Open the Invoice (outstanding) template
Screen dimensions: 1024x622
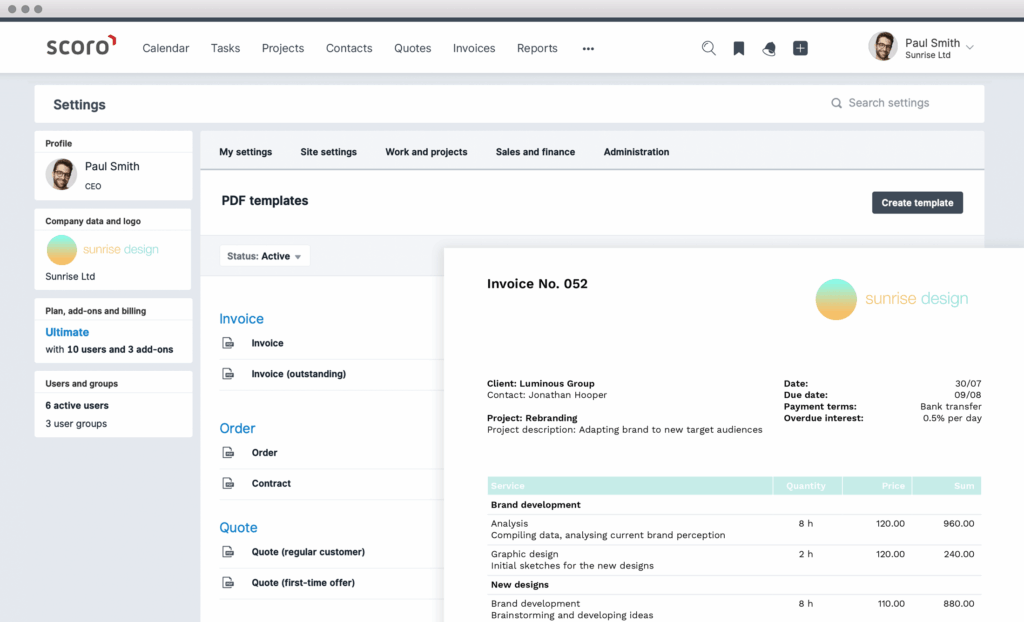tap(298, 374)
